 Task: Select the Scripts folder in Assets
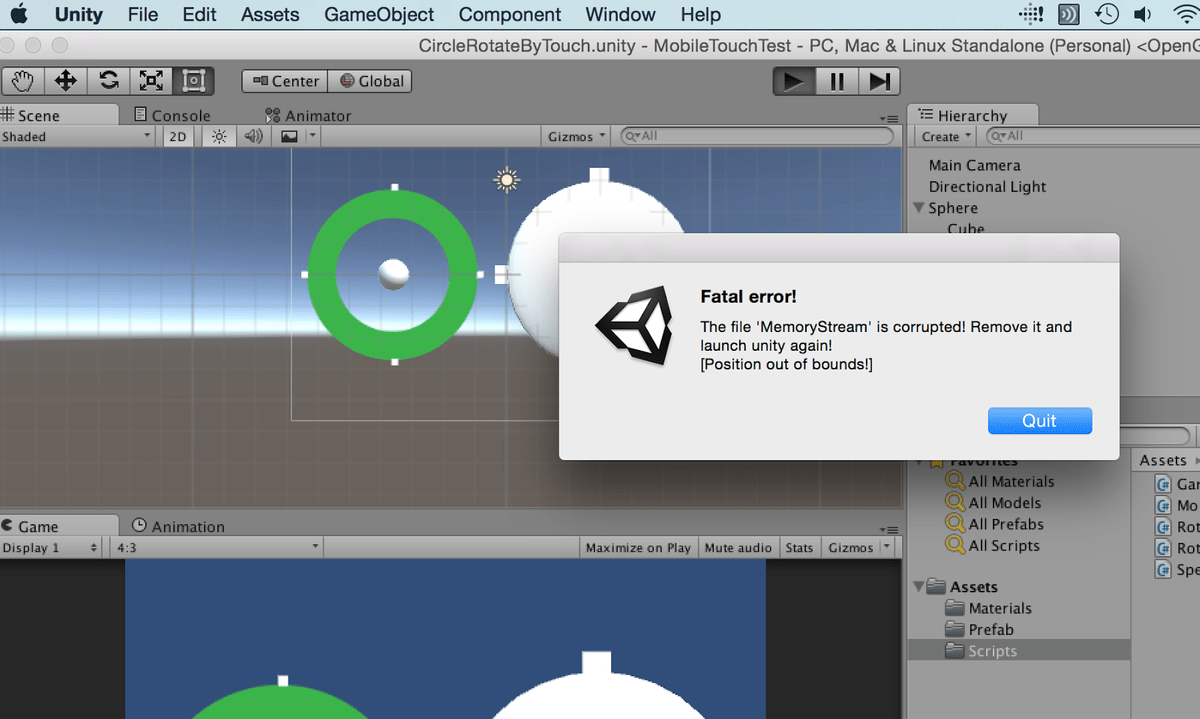pyautogui.click(x=992, y=651)
